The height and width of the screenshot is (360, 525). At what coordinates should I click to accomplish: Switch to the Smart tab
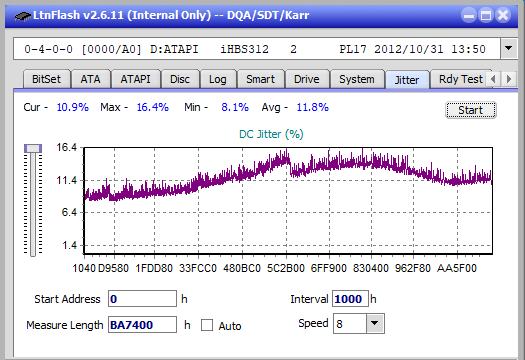[260, 79]
